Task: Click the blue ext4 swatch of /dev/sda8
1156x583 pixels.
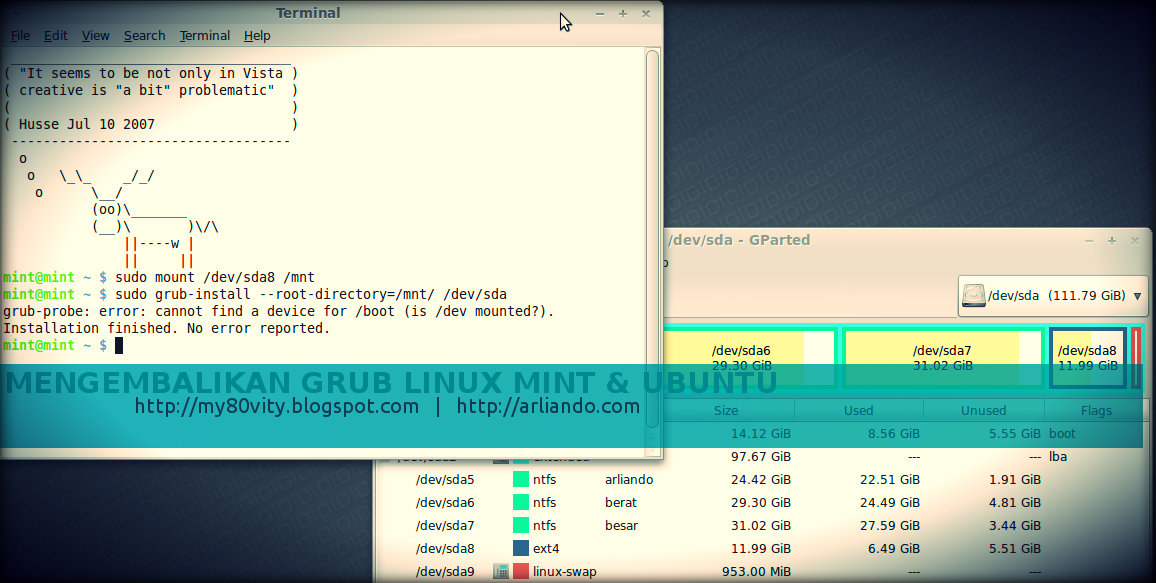Action: coord(521,548)
